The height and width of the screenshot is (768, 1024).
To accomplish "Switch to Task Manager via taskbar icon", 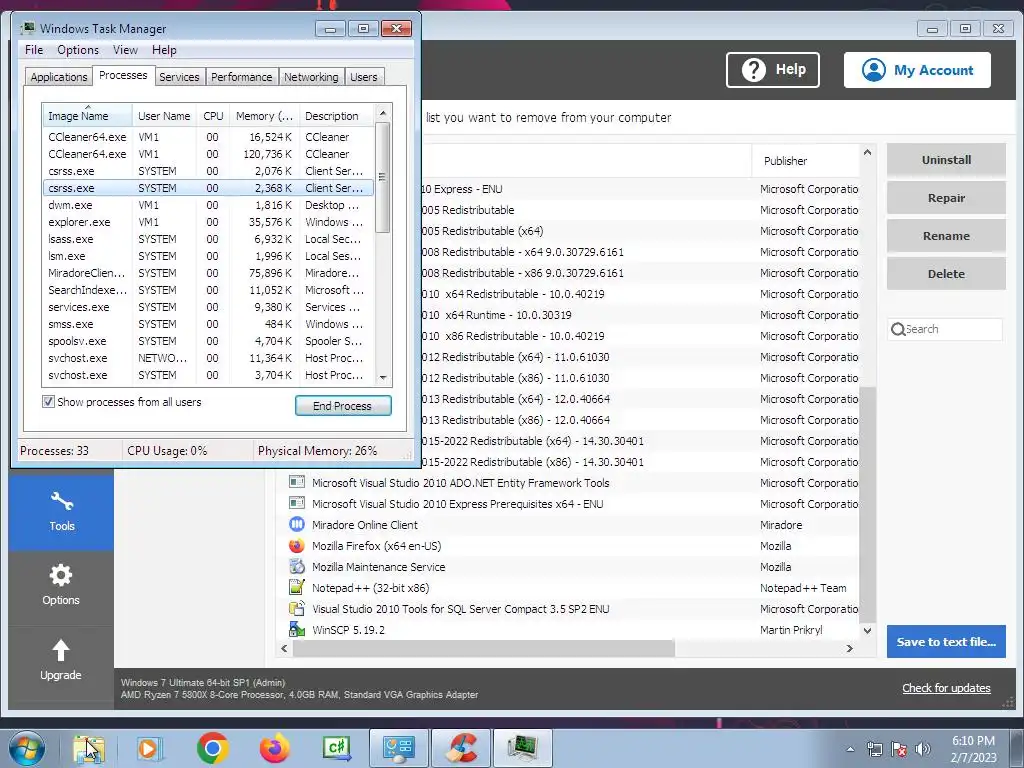I will 523,748.
